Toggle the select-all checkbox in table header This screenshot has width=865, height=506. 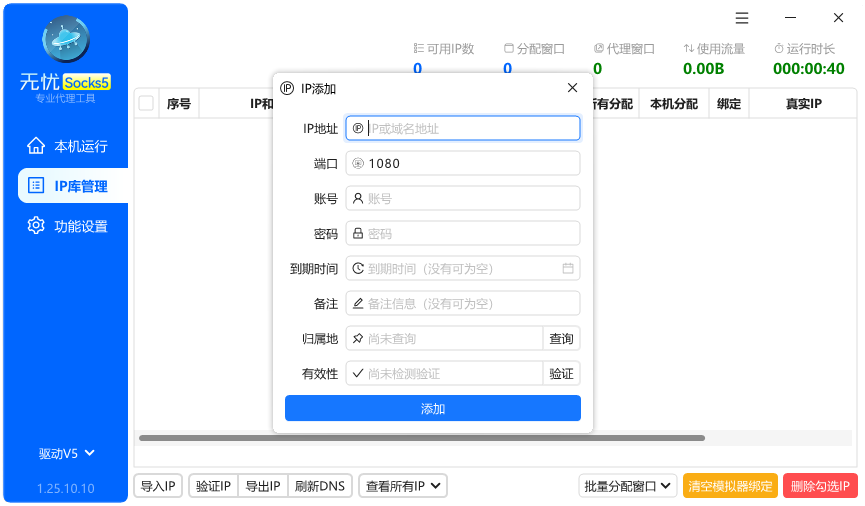pyautogui.click(x=146, y=103)
